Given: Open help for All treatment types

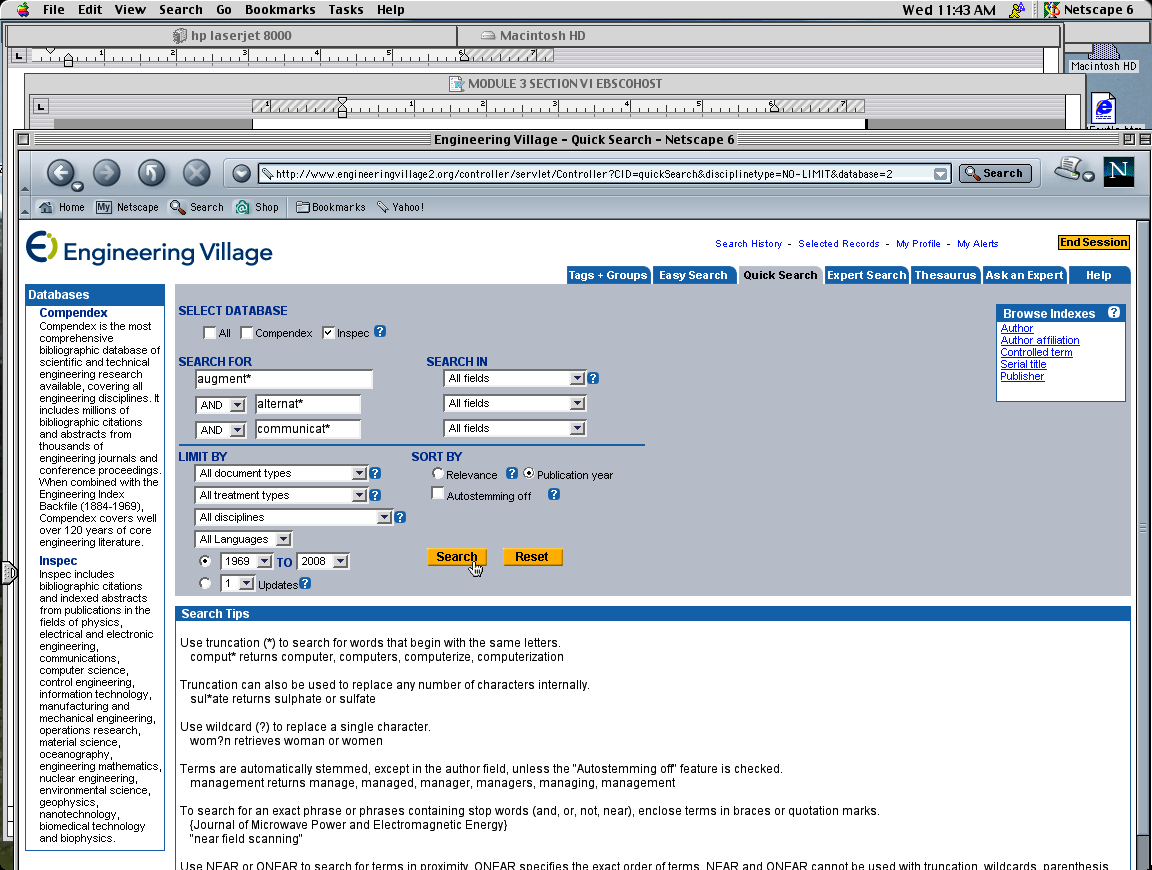Looking at the screenshot, I should point(375,496).
